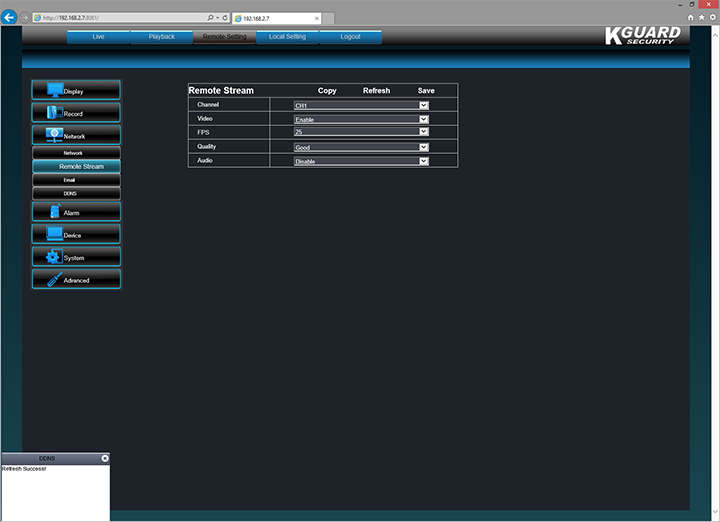Click the Save button

click(x=426, y=91)
